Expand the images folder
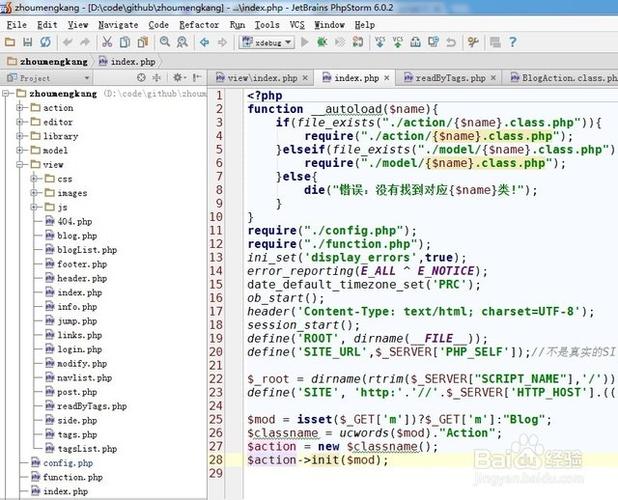This screenshot has width=618, height=500. click(34, 193)
